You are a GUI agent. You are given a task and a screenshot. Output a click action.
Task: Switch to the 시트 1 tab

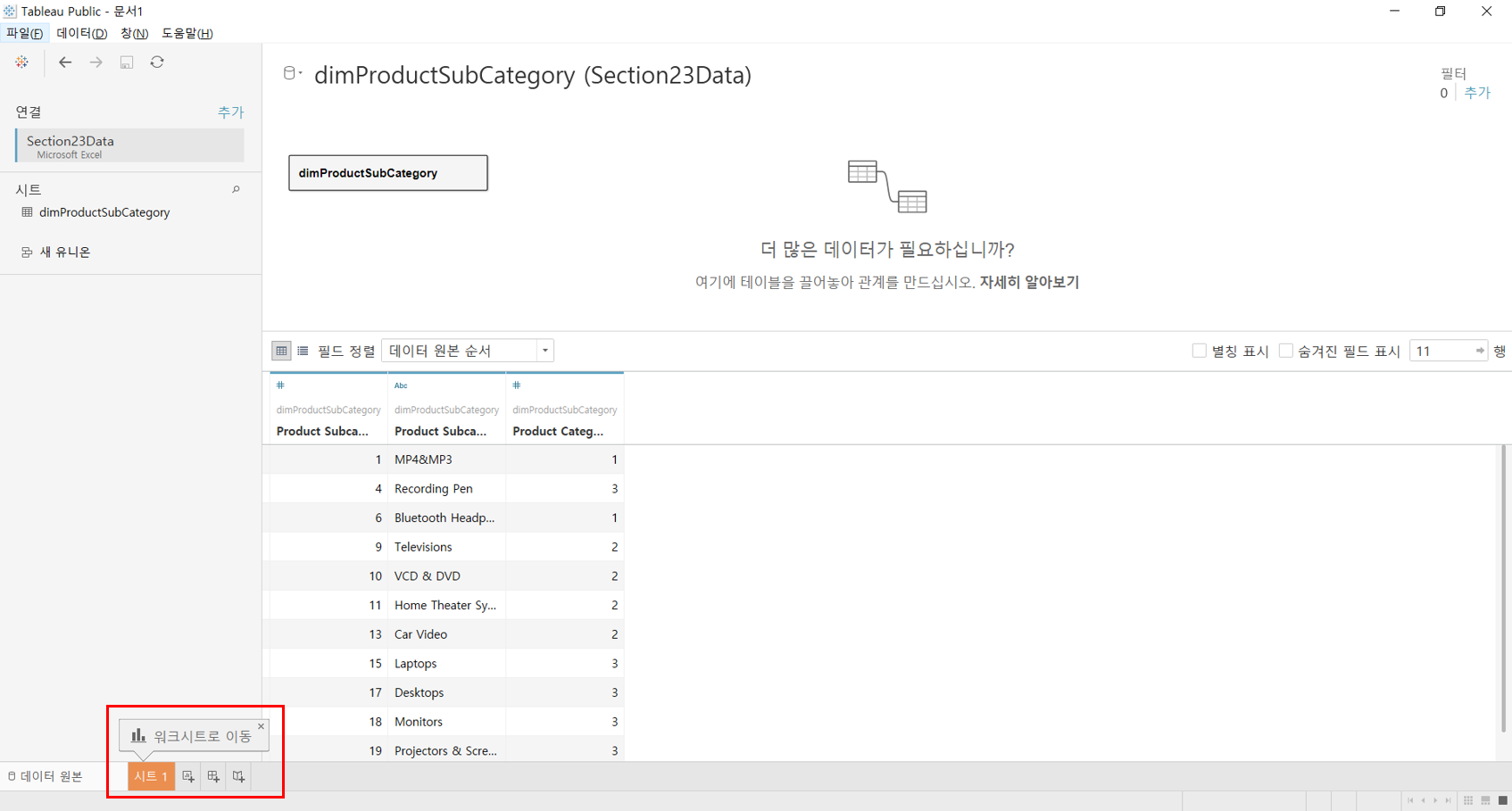coord(151,777)
